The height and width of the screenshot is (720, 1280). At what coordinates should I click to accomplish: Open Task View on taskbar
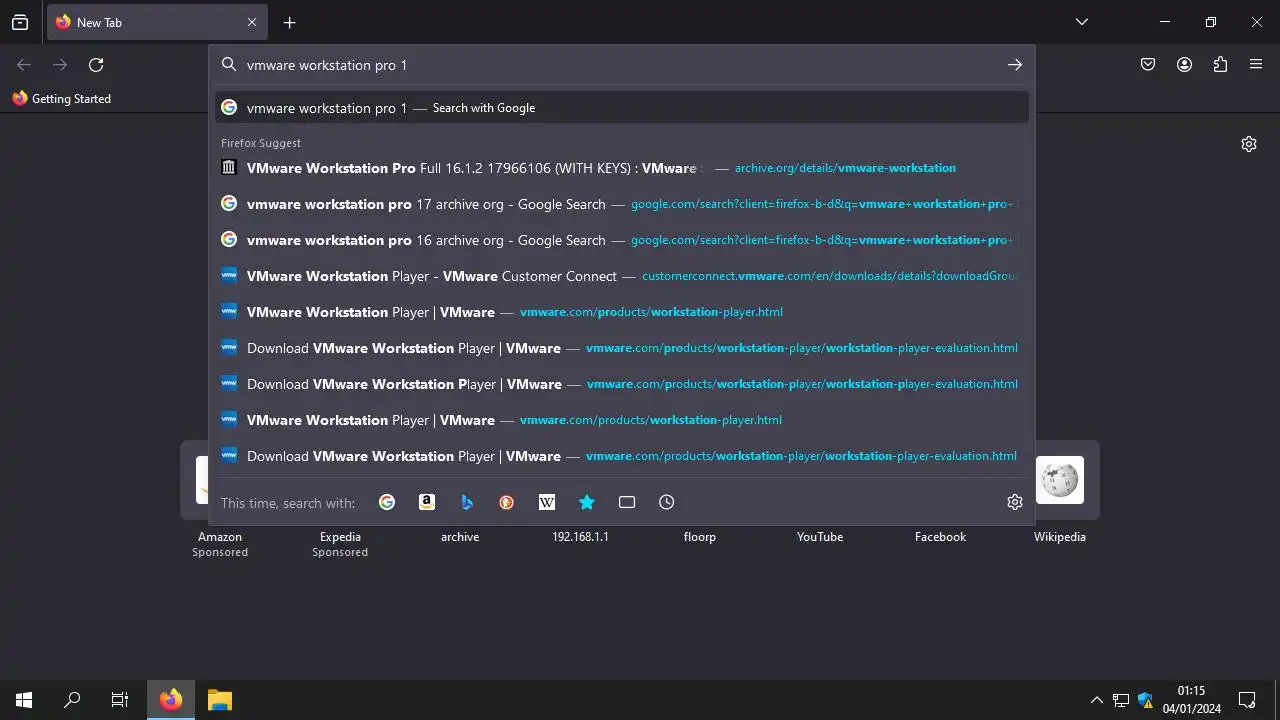(120, 700)
